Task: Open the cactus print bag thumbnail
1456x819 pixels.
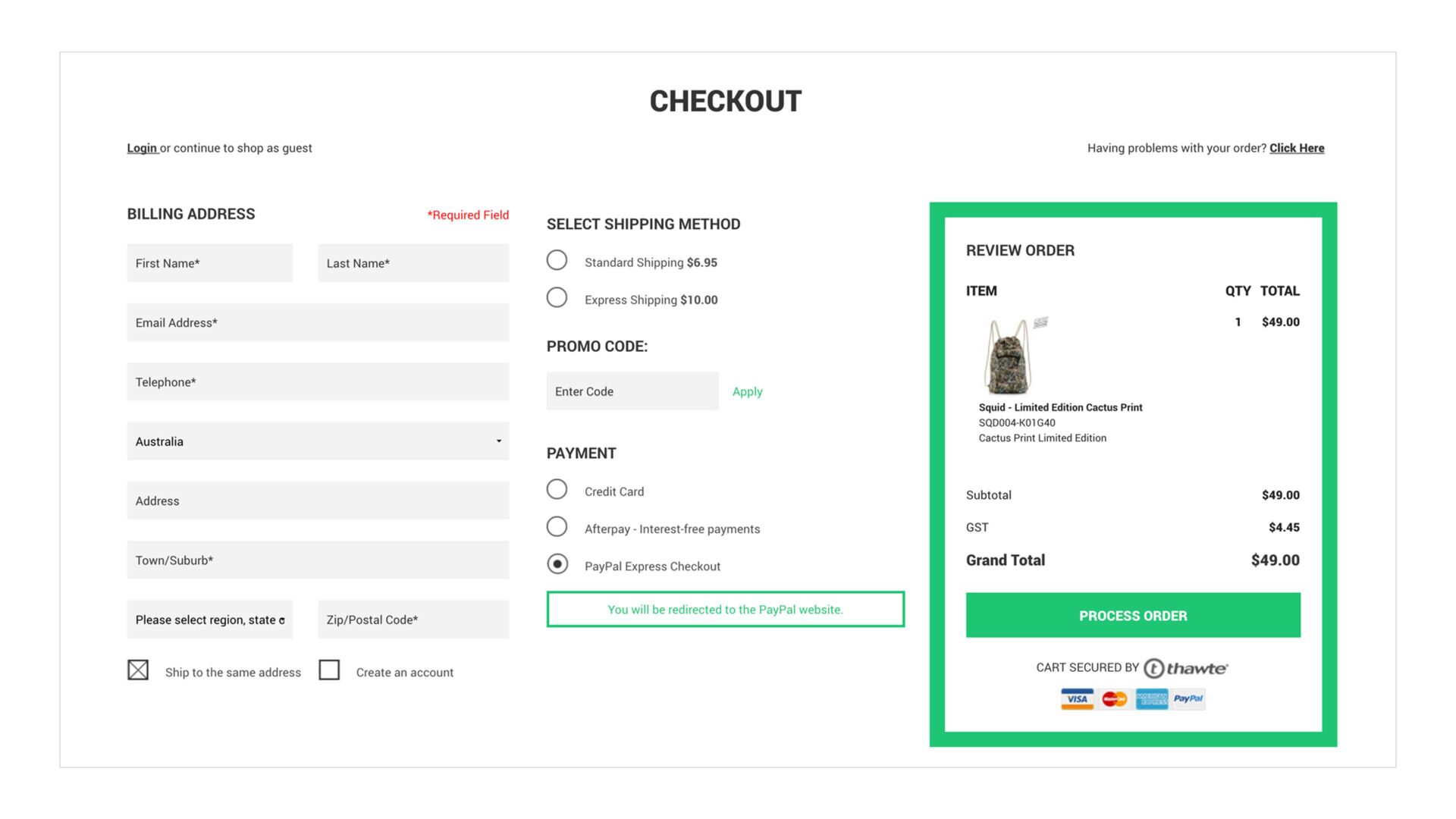Action: click(x=1009, y=357)
